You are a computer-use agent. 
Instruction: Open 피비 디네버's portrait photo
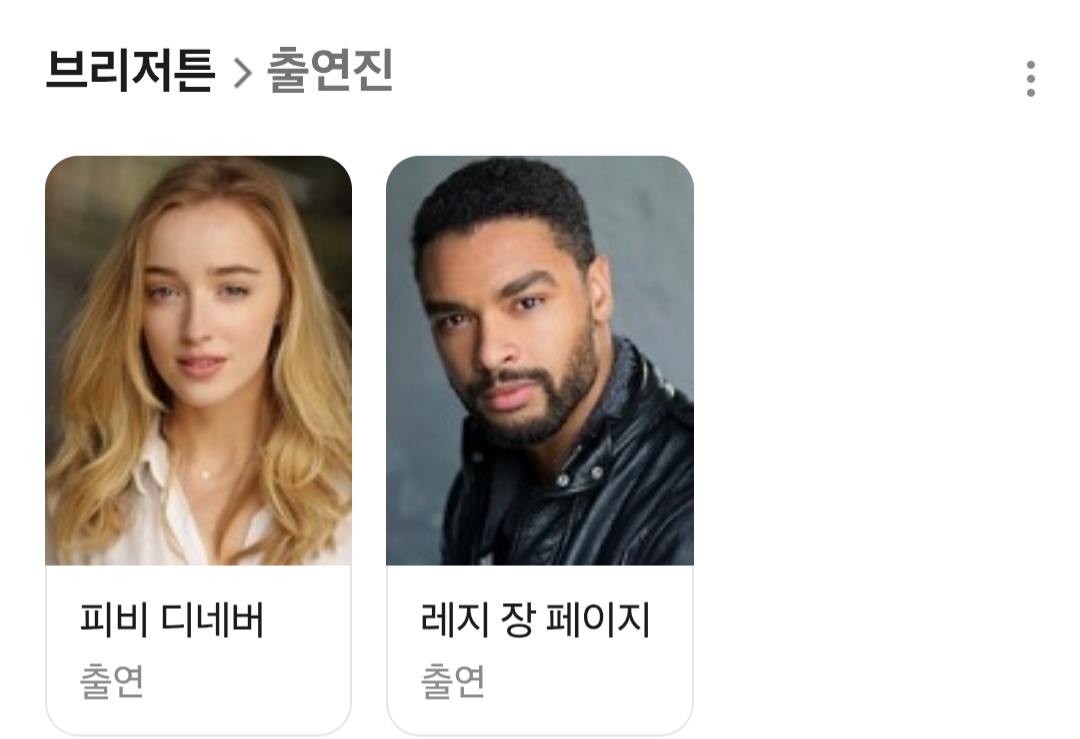point(198,360)
